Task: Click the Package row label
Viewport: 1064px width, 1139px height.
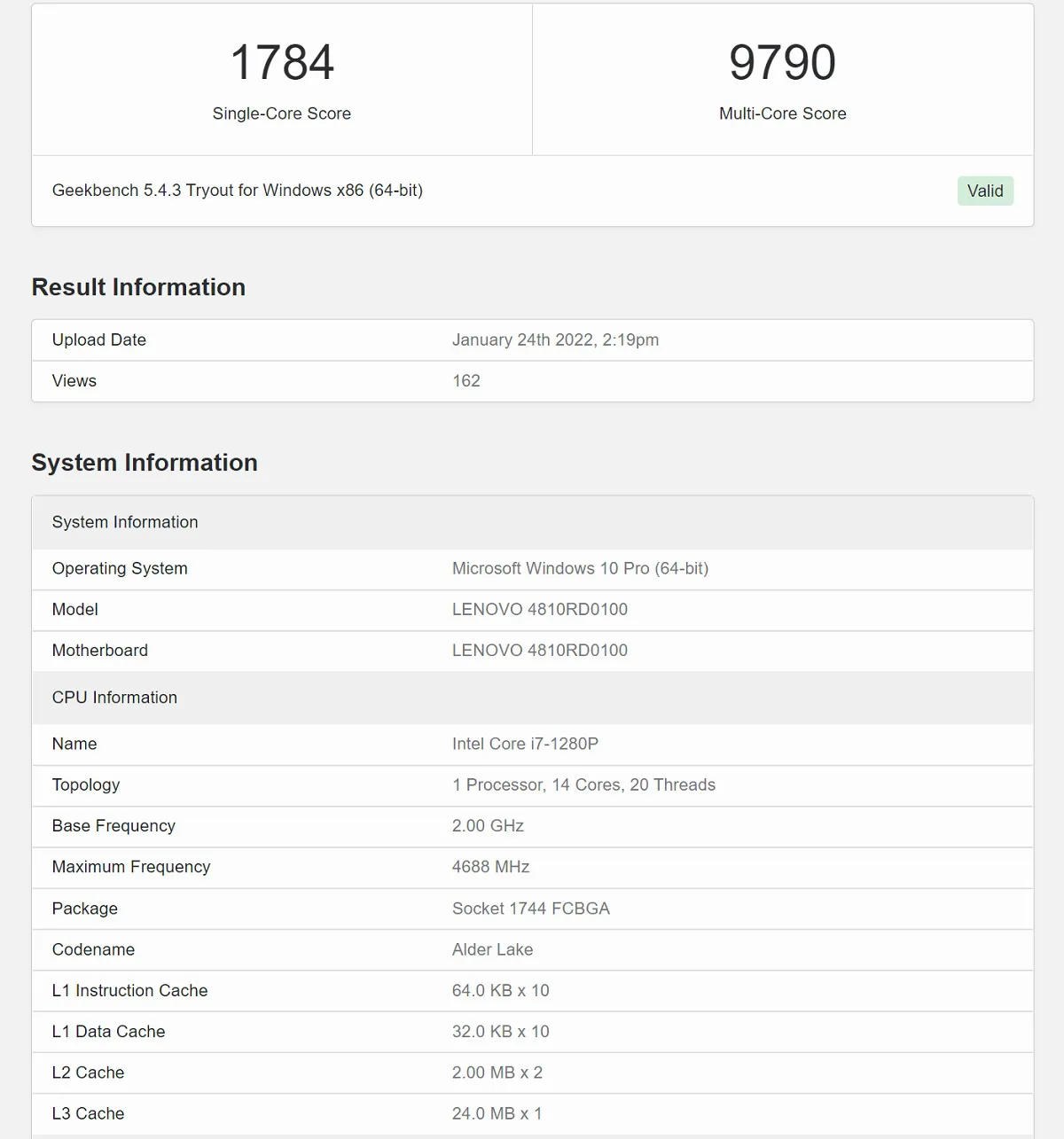Action: point(84,909)
